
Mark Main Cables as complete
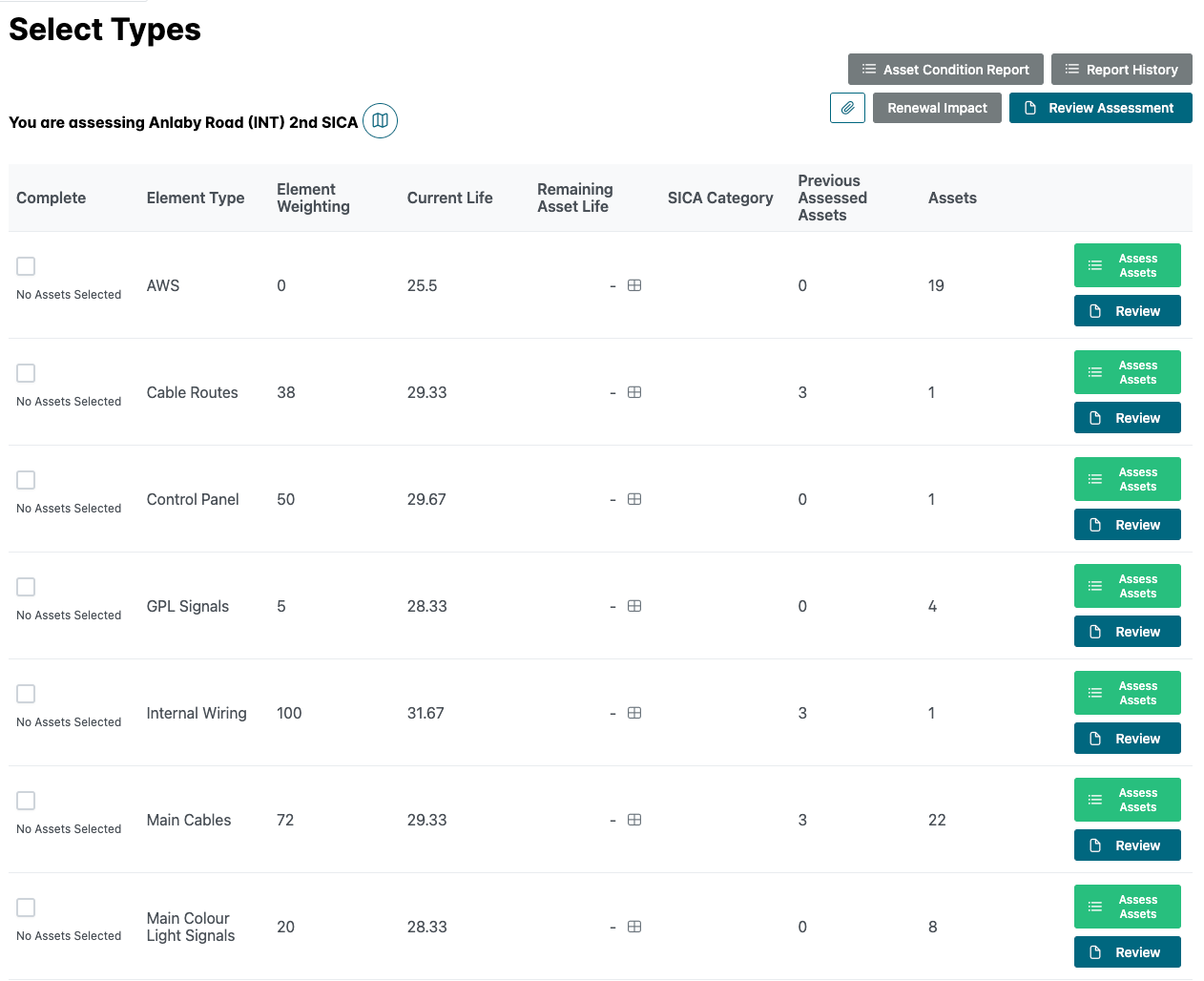pos(27,801)
